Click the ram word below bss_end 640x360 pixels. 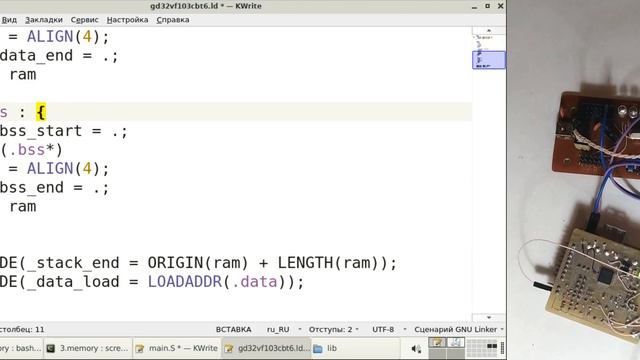(23, 207)
